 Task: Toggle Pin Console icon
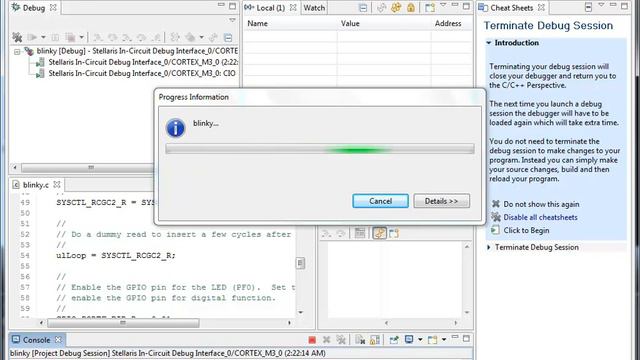pyautogui.click(x=393, y=340)
